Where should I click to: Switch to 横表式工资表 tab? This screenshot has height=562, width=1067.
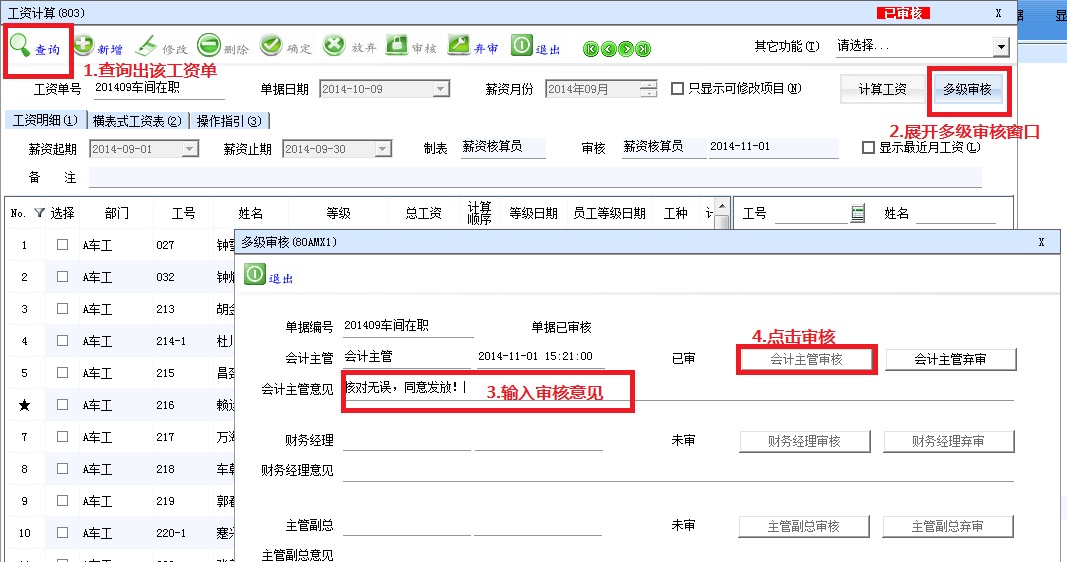tap(137, 121)
